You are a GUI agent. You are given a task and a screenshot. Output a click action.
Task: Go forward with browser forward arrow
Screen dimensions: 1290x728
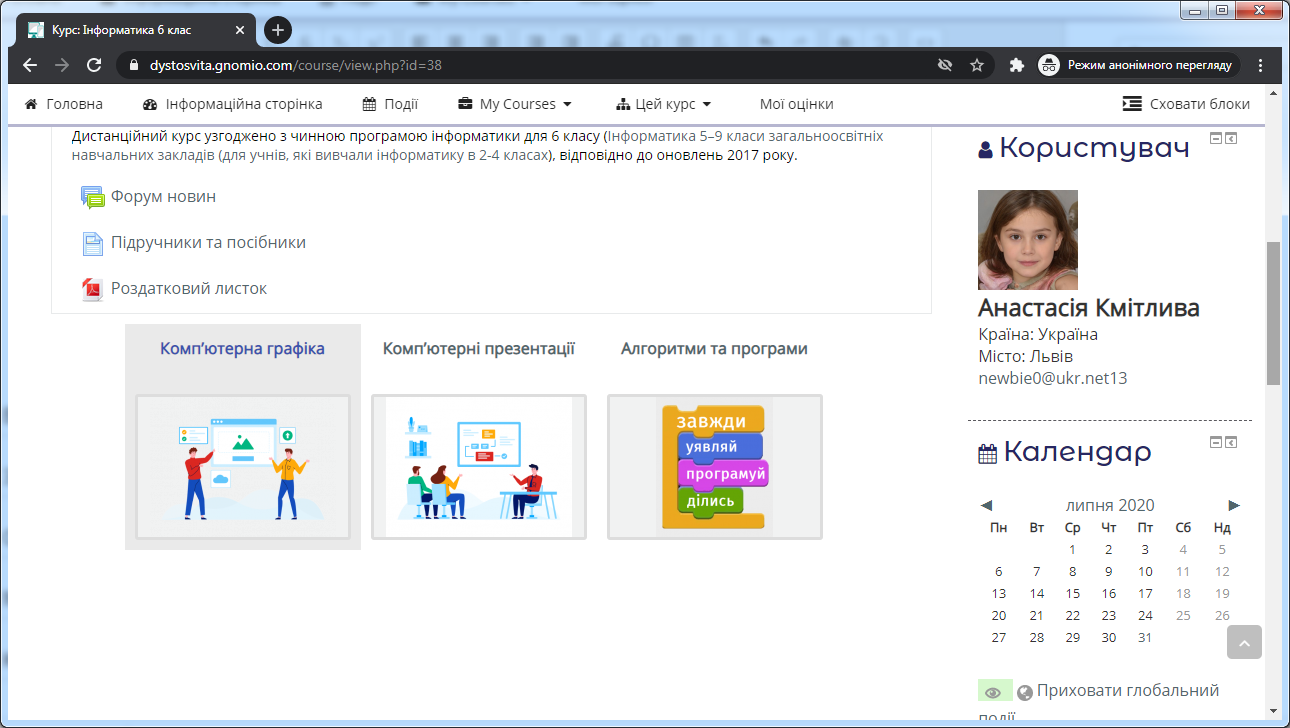tap(62, 65)
